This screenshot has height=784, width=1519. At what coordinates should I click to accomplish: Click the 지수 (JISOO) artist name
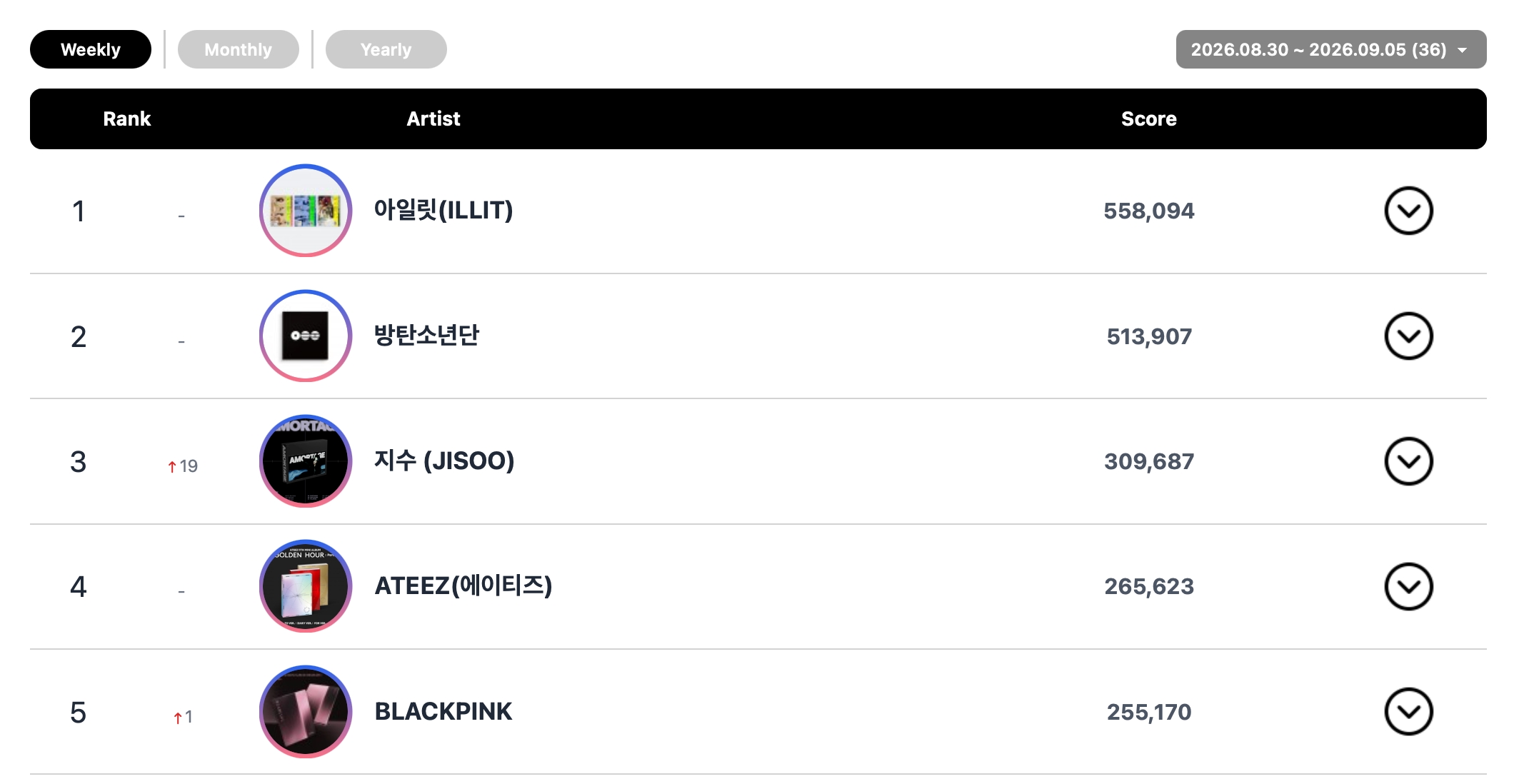[x=444, y=461]
